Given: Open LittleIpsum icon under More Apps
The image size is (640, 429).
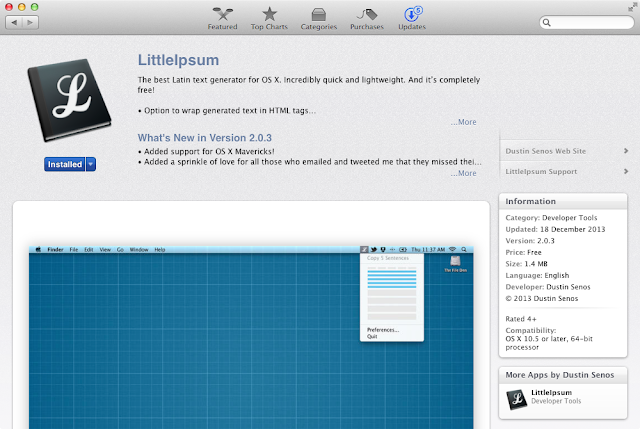Looking at the screenshot, I should click(x=517, y=399).
